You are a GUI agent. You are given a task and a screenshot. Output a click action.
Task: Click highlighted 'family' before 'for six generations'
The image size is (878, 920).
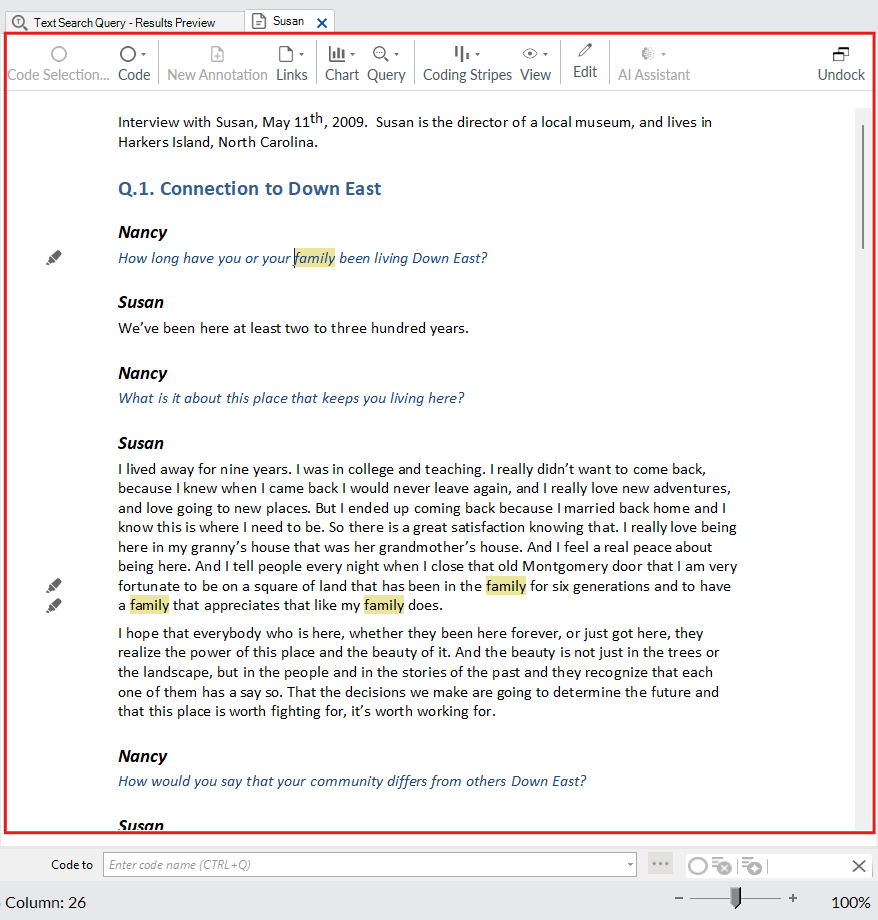point(506,586)
